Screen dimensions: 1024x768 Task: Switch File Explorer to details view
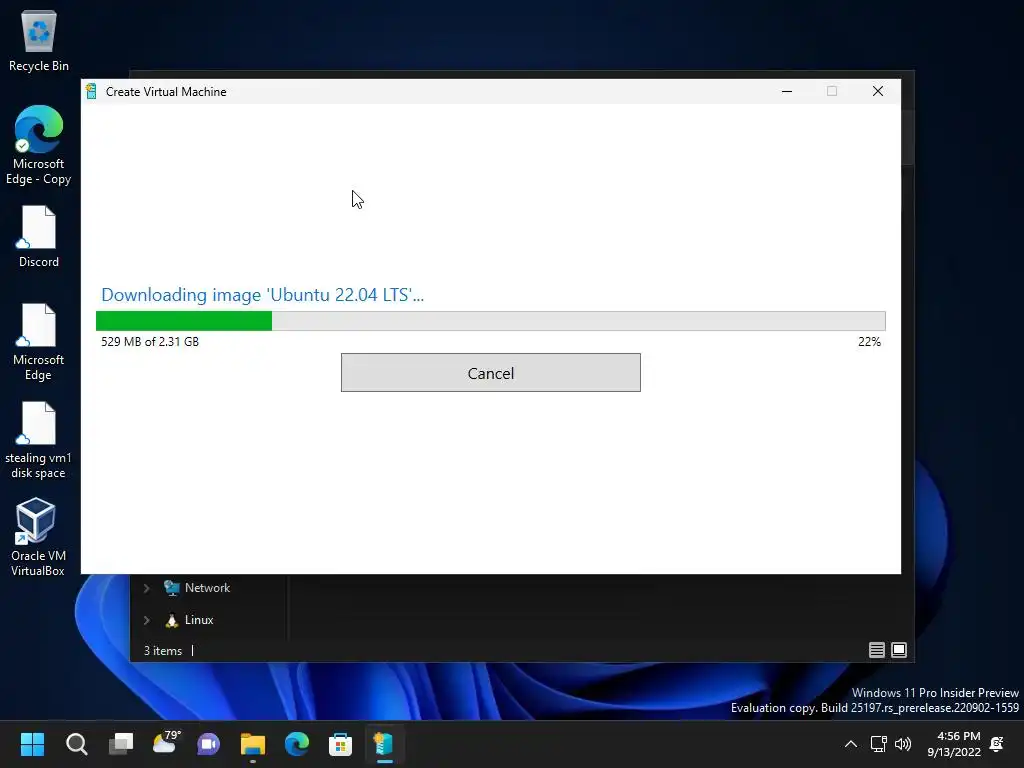click(x=876, y=650)
